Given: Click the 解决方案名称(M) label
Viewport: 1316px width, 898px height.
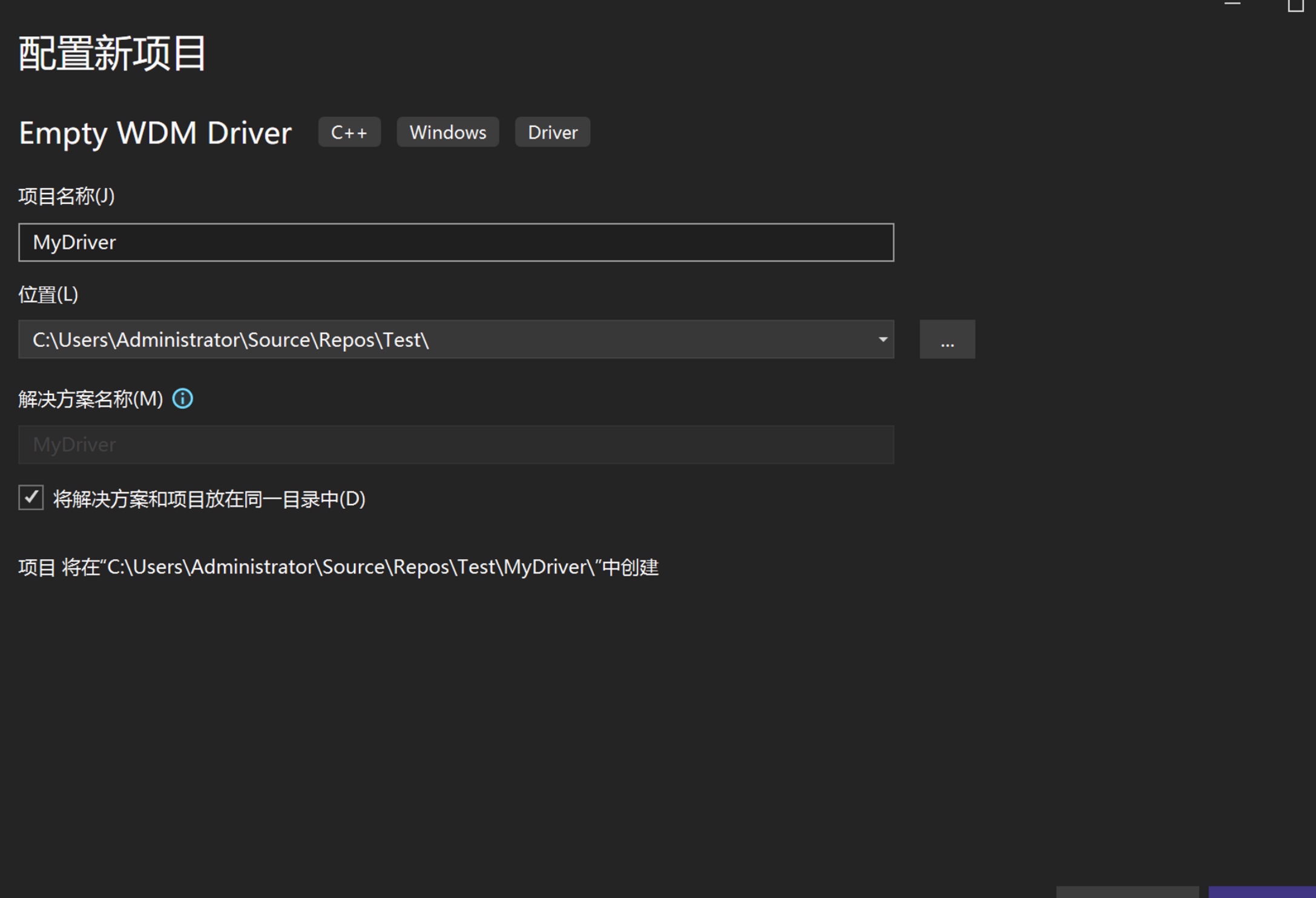Looking at the screenshot, I should [91, 399].
